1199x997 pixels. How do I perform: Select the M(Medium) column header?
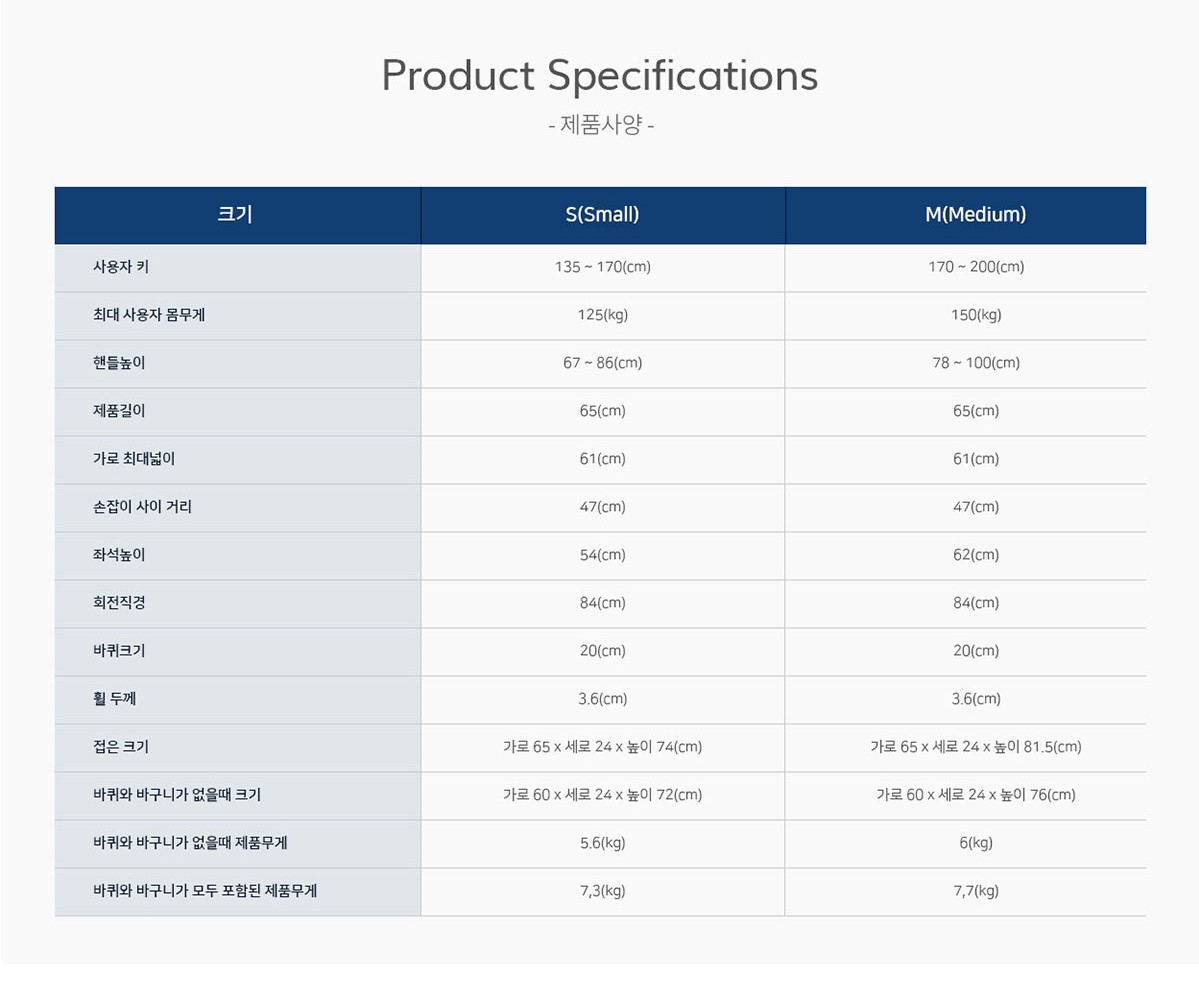975,214
